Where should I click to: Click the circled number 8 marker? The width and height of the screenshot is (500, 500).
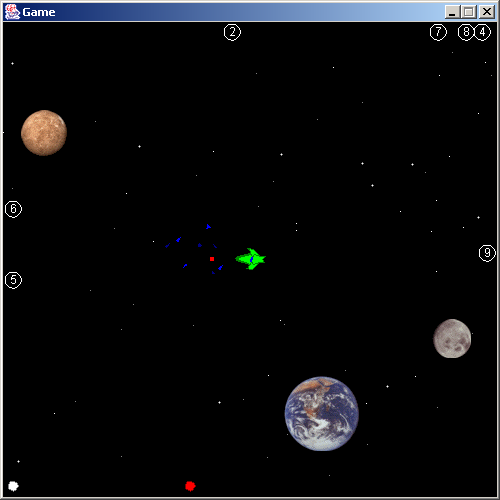[x=466, y=32]
